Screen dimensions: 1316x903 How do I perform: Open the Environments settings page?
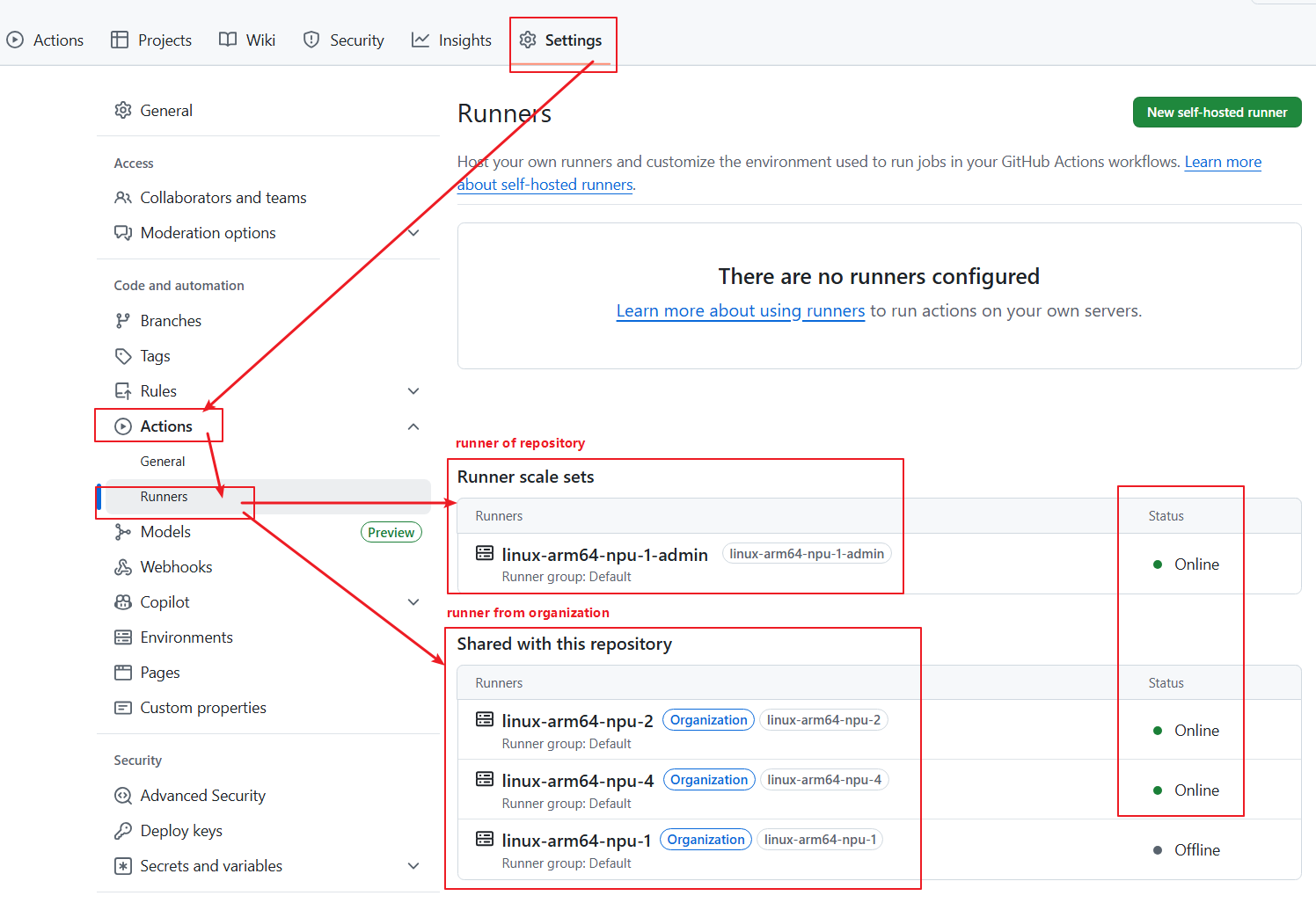(x=186, y=637)
